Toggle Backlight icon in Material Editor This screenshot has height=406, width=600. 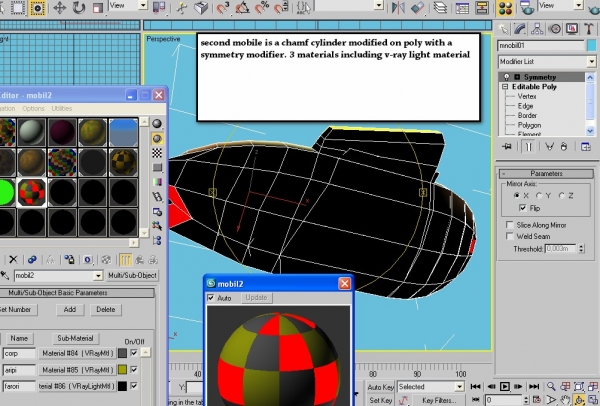tap(157, 139)
